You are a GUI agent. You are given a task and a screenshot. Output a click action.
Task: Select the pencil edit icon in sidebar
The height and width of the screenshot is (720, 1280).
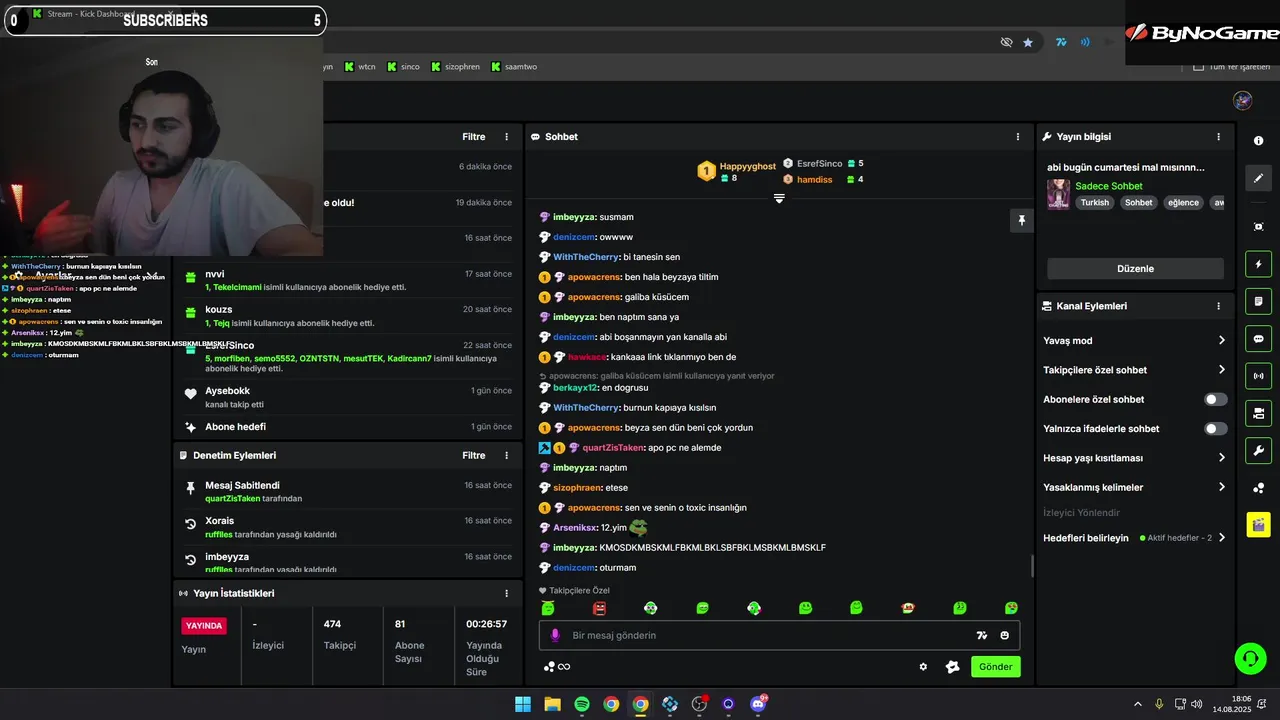(1258, 178)
